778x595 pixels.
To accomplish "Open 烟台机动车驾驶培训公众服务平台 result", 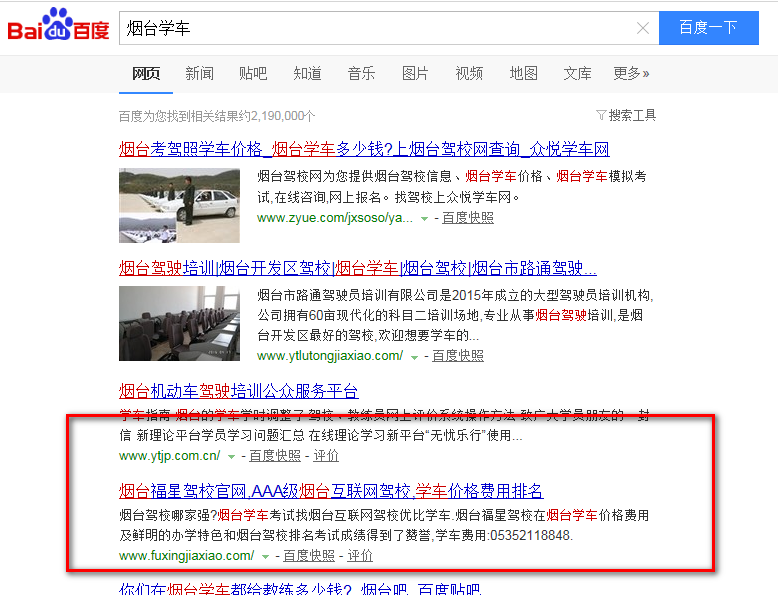I will [239, 391].
